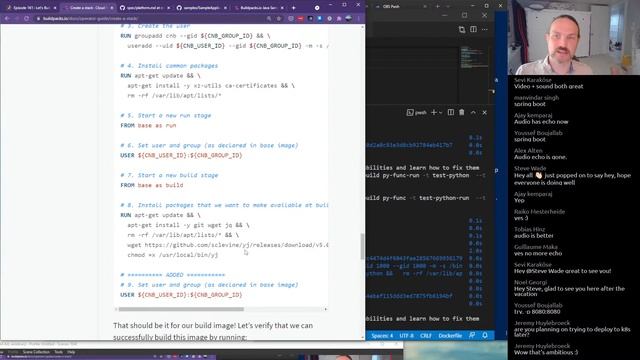
Task: Click the '# 4. Install common packages' comment
Action: [169, 66]
